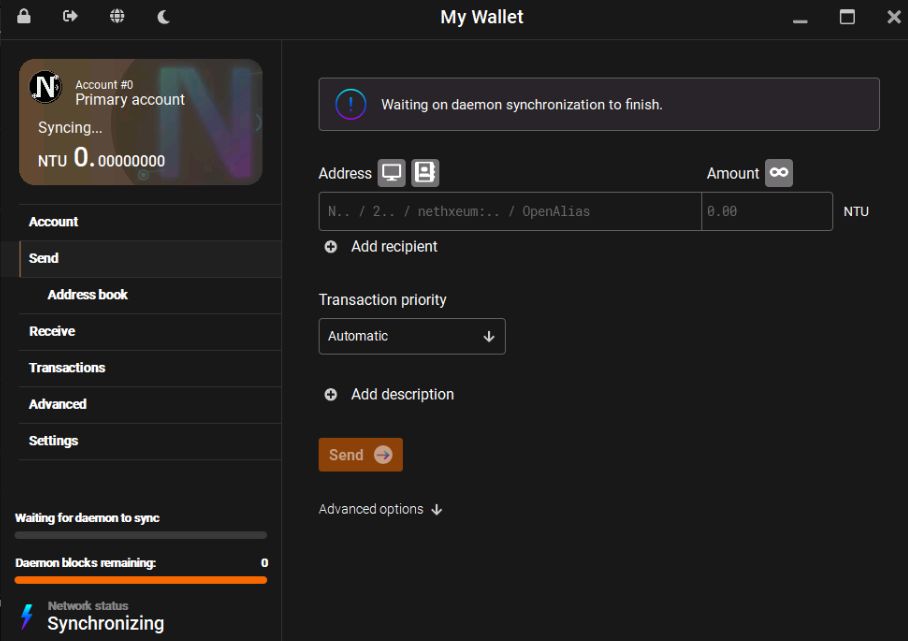Open address book icon next to Address

click(x=425, y=173)
